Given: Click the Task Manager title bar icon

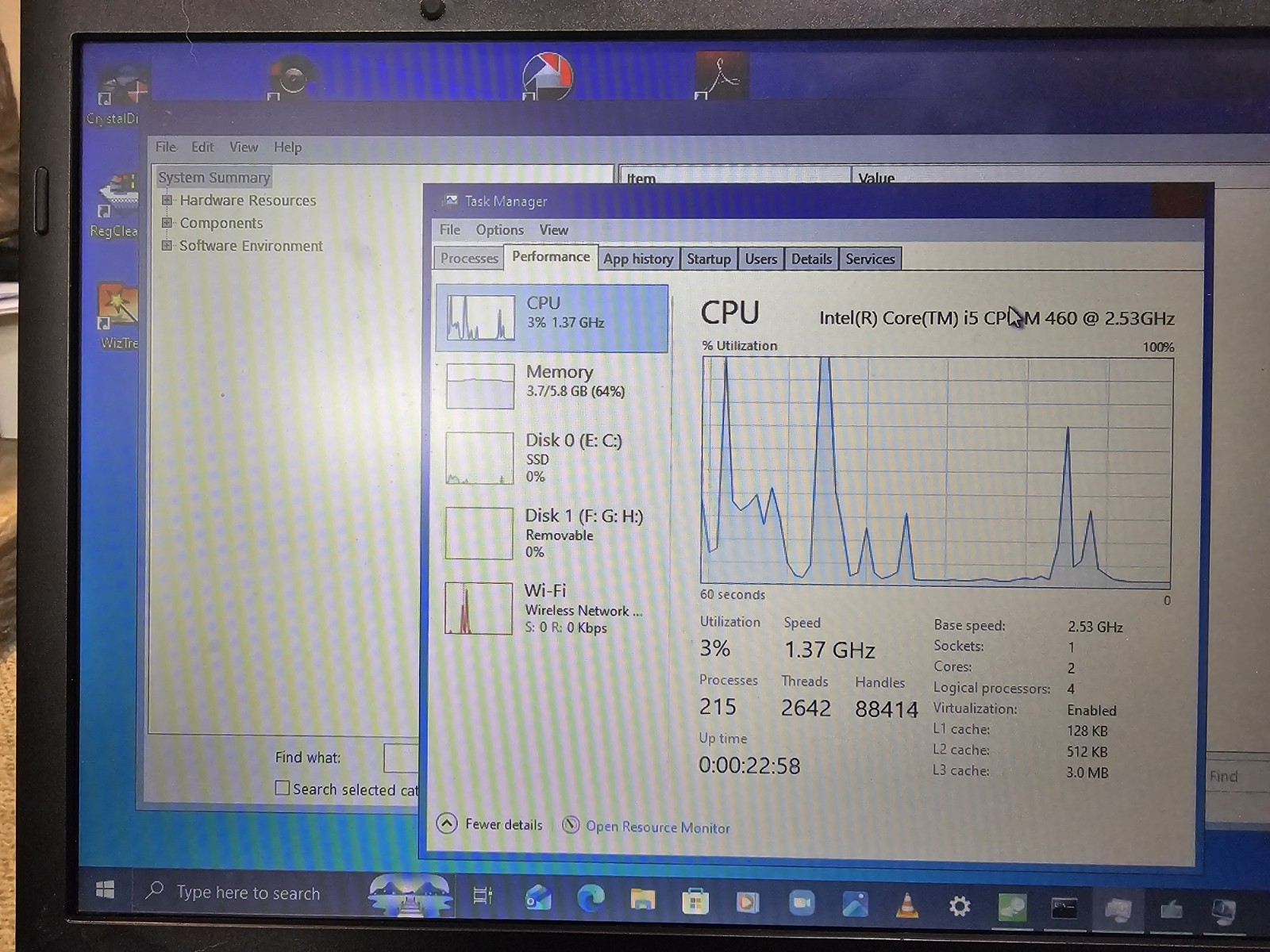Looking at the screenshot, I should coord(450,201).
